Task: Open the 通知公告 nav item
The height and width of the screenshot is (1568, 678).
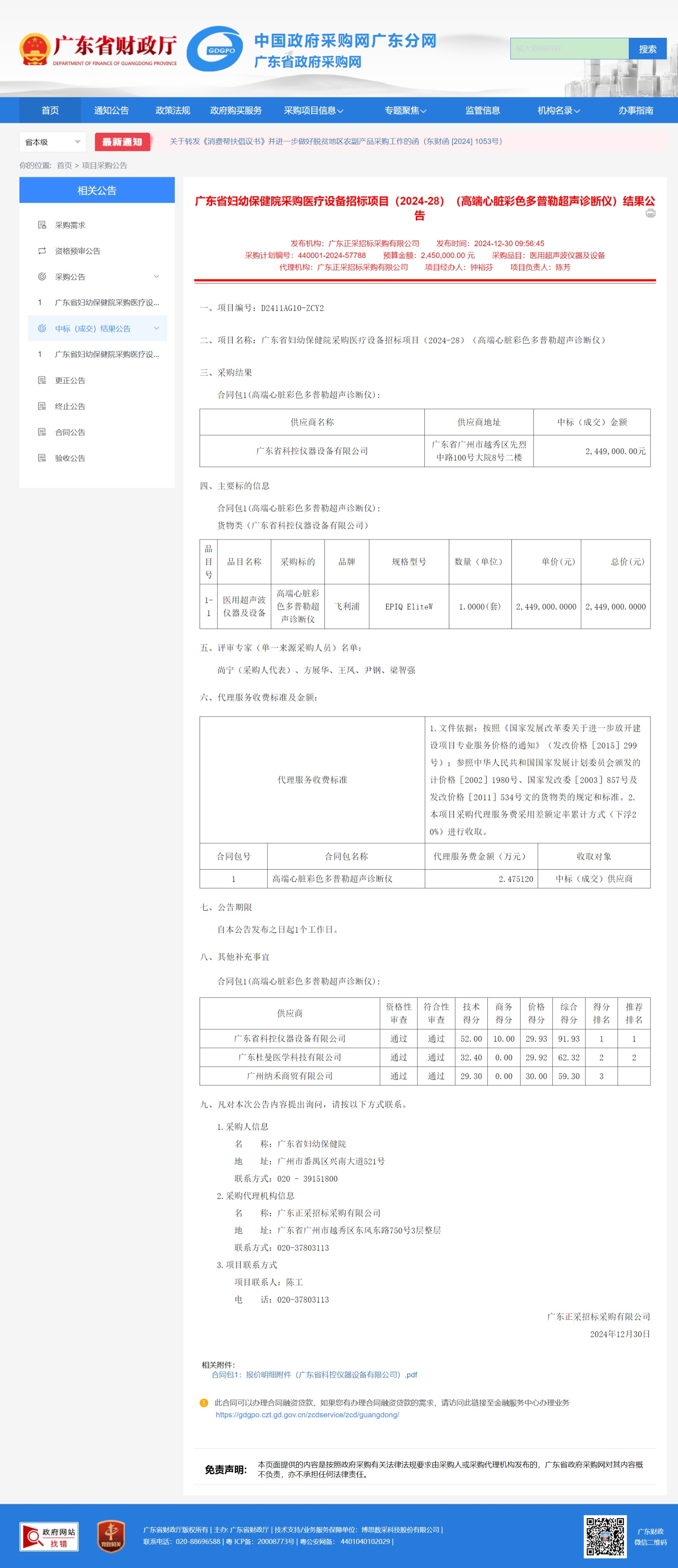Action: [x=111, y=110]
